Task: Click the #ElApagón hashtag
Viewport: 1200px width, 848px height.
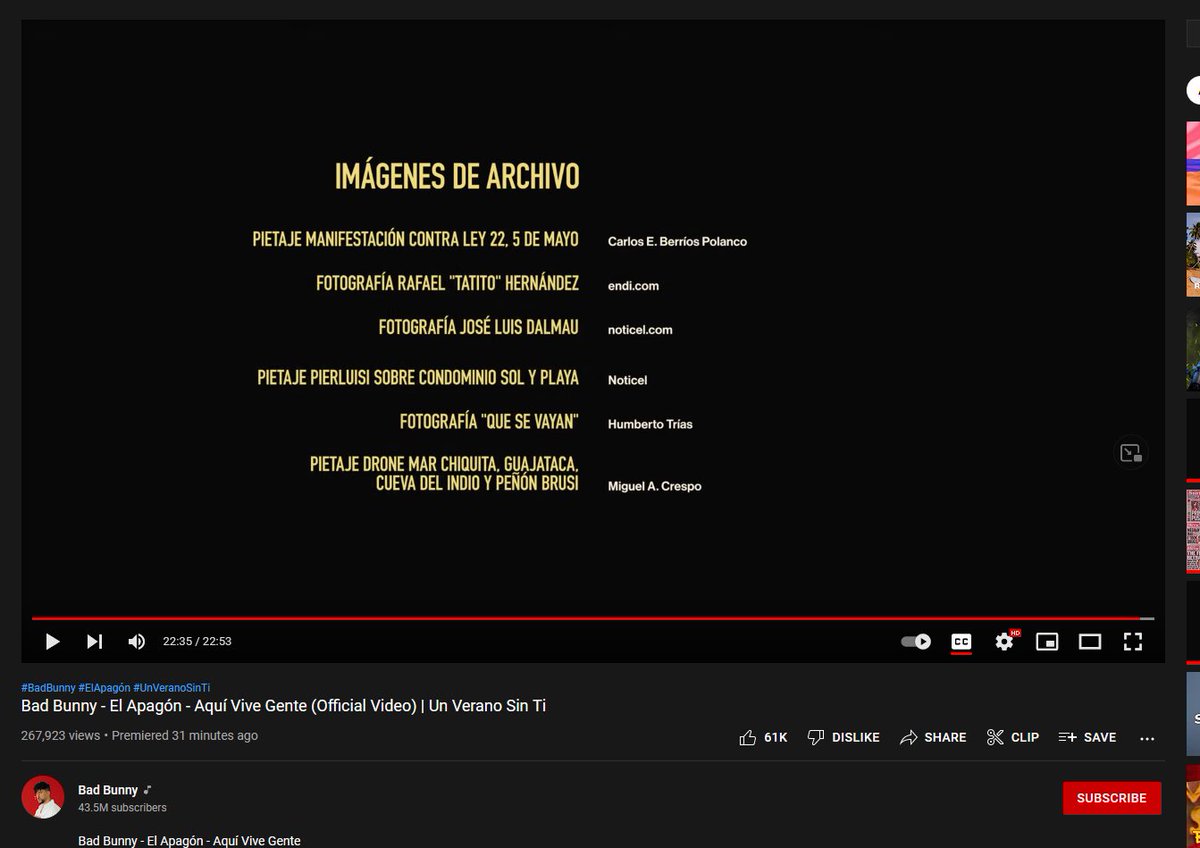Action: pos(104,688)
